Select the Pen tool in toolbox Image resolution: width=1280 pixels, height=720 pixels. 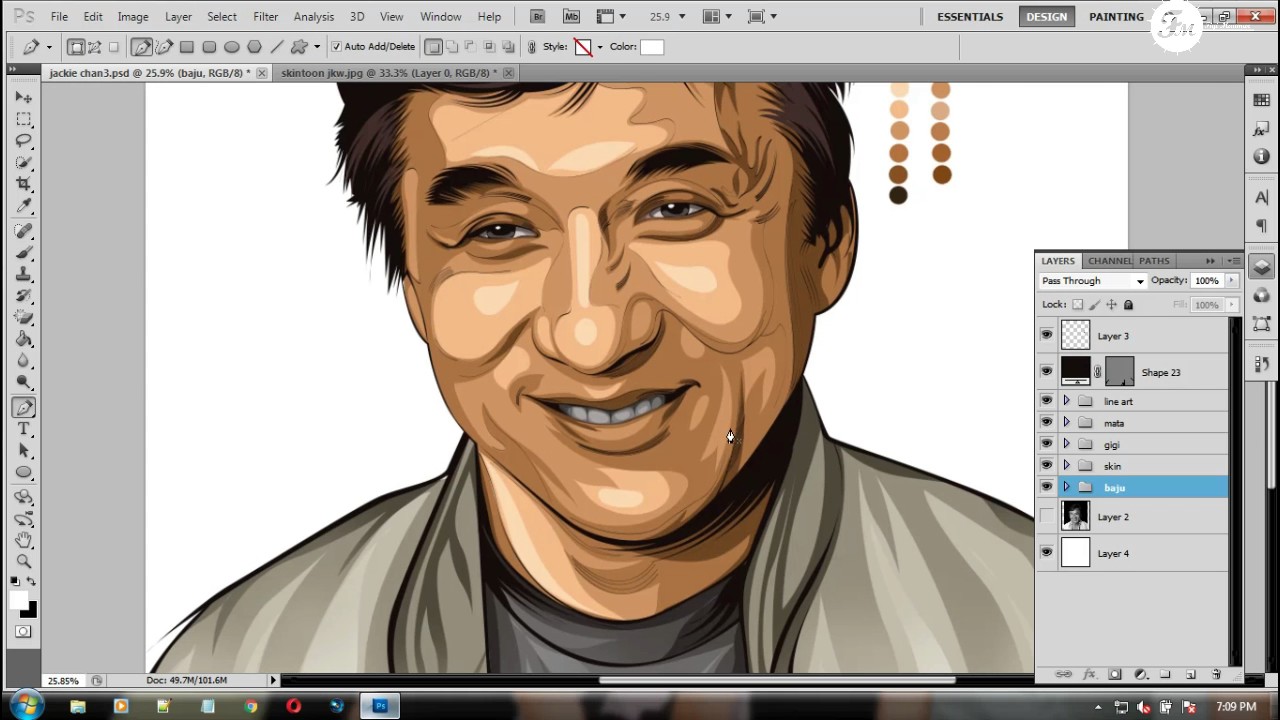click(x=24, y=407)
